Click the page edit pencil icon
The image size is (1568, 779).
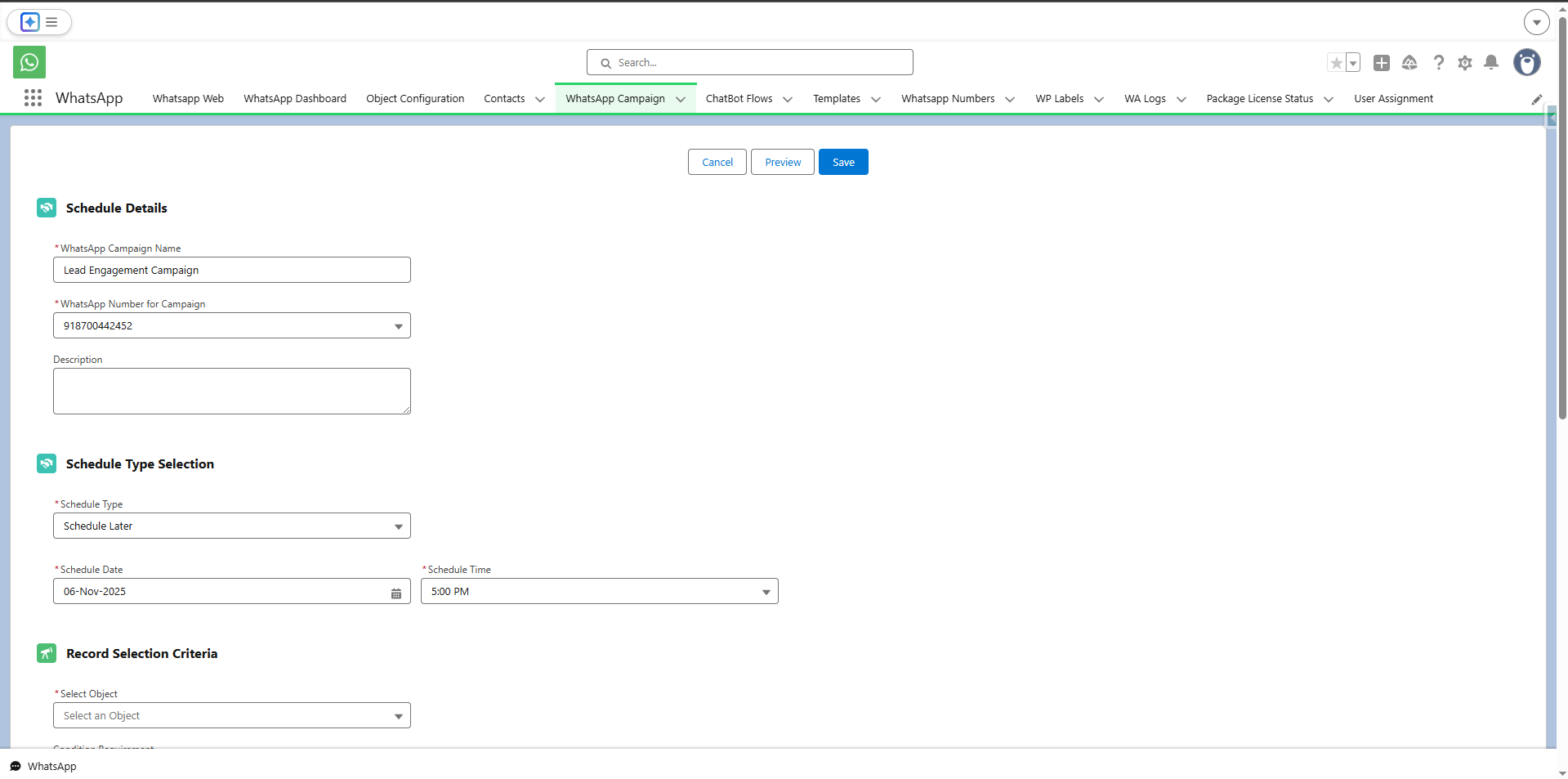click(1537, 99)
